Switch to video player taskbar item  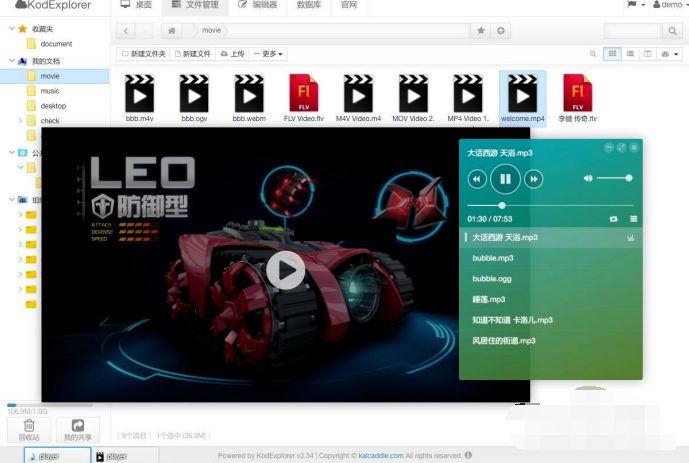point(125,456)
